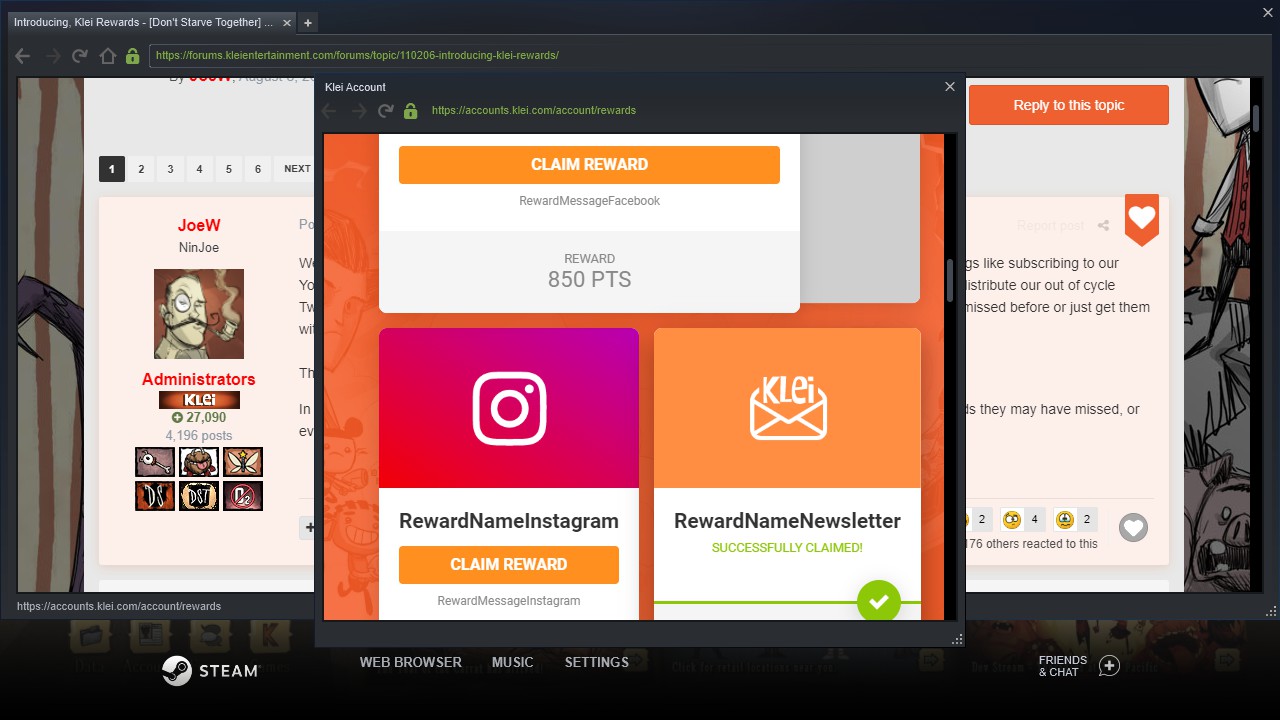Go to page 3 of the topic

click(x=170, y=169)
